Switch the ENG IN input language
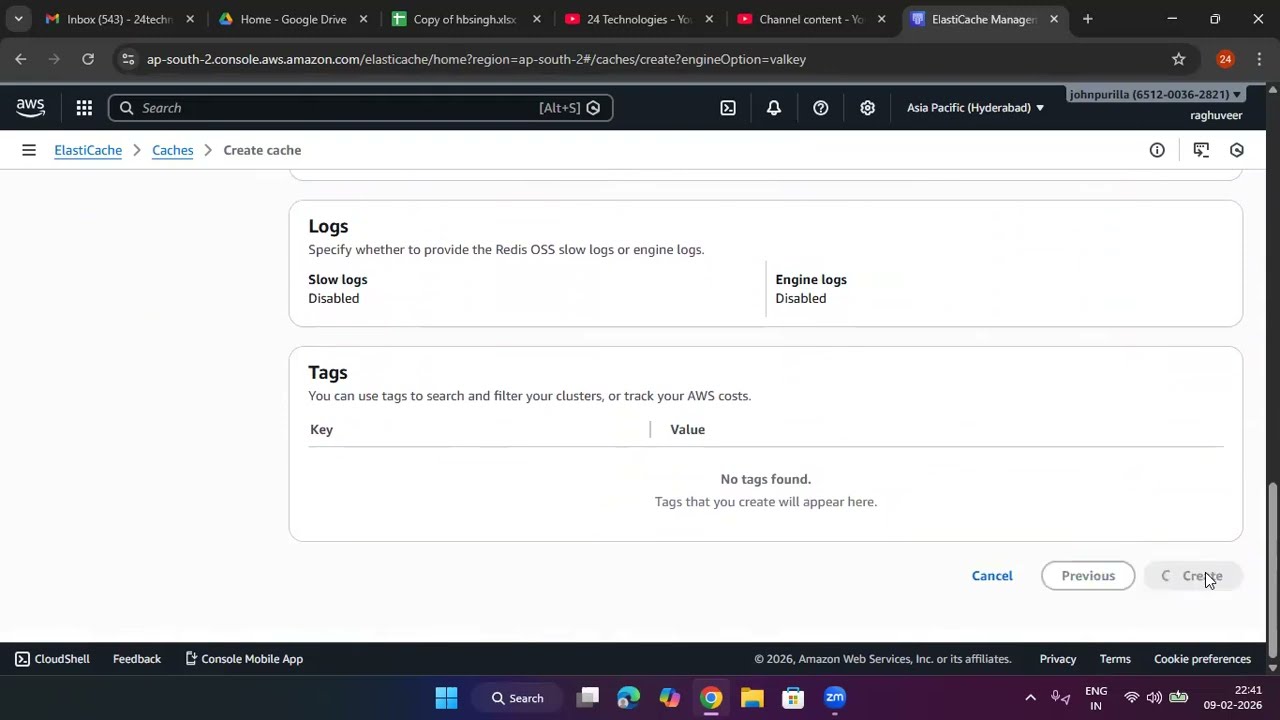The height and width of the screenshot is (720, 1280). click(x=1096, y=698)
